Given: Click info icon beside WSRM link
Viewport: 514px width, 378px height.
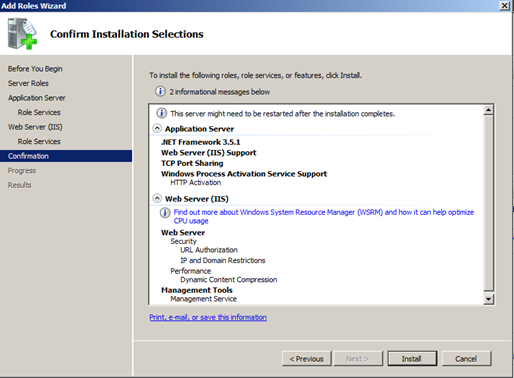Looking at the screenshot, I should [165, 212].
